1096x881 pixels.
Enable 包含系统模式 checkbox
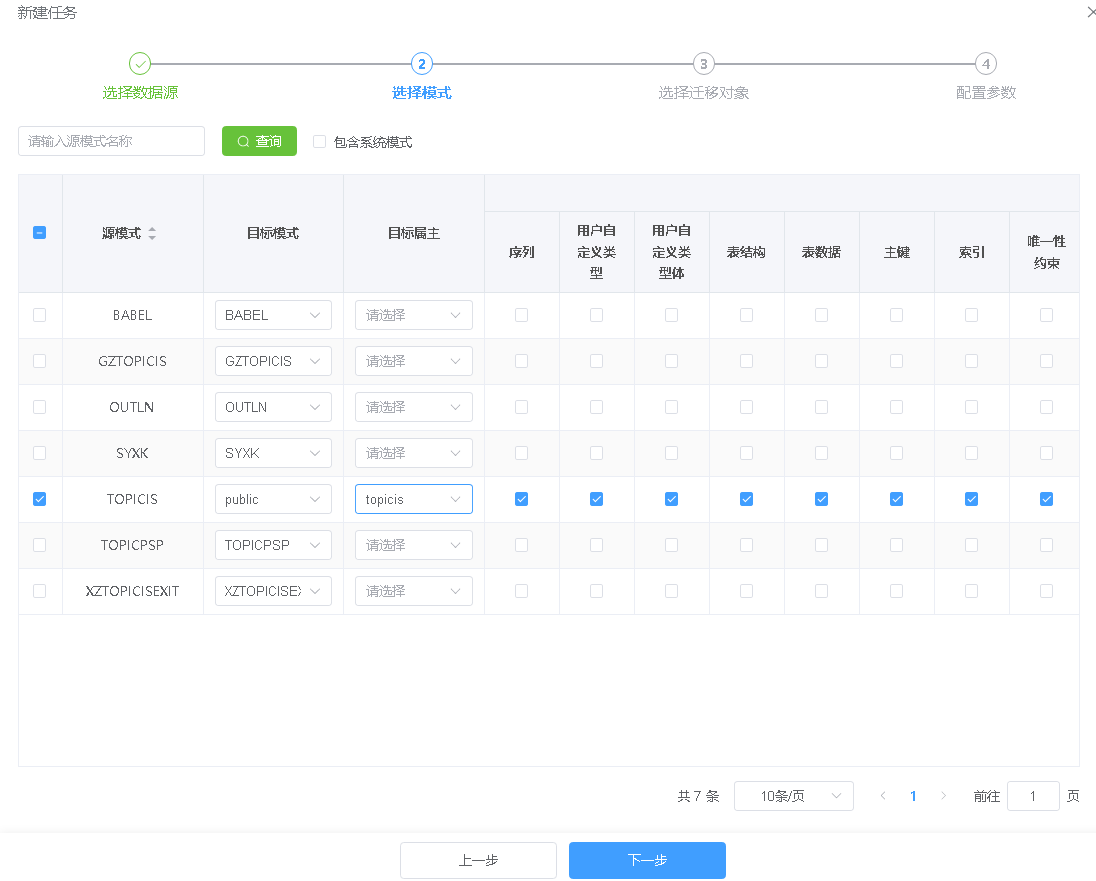point(320,142)
